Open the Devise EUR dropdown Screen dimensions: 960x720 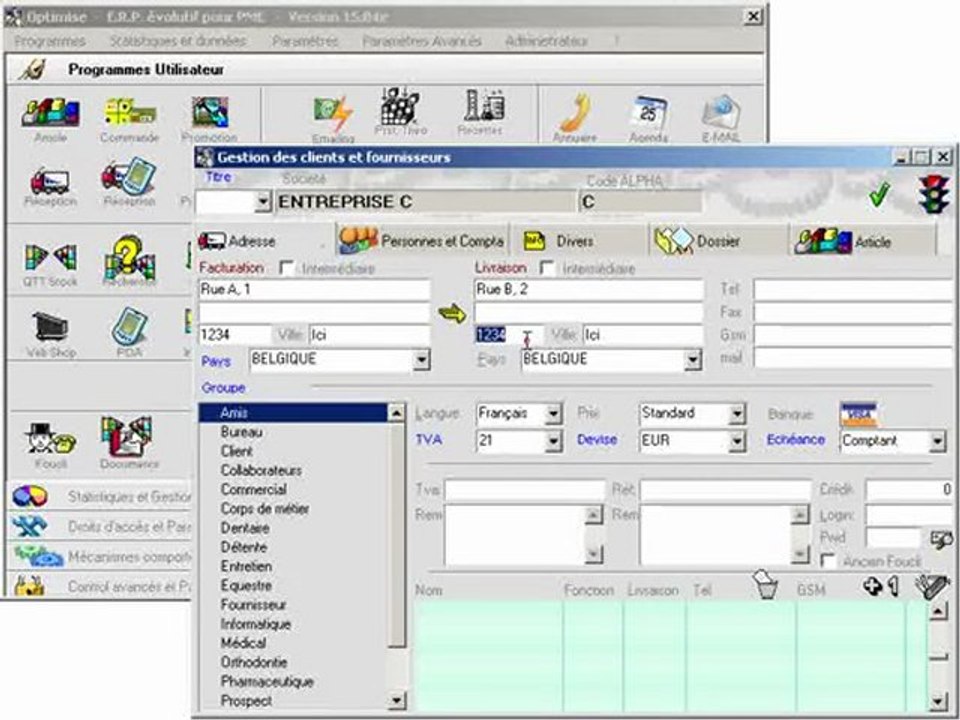[737, 440]
